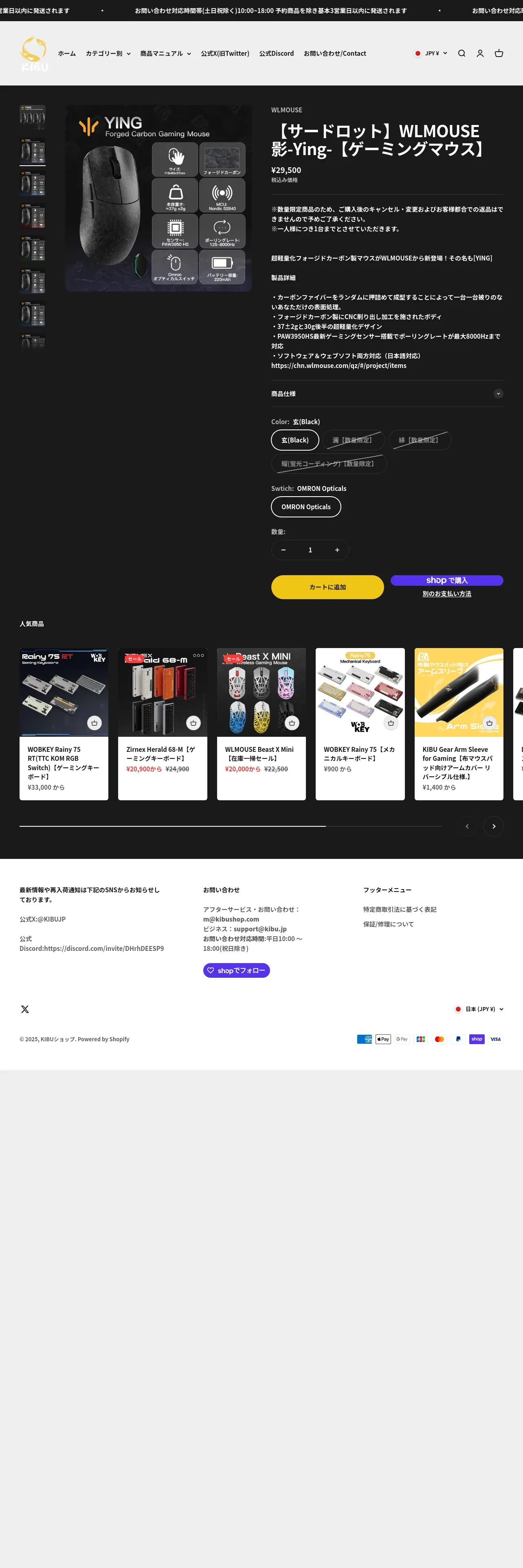Image resolution: width=523 pixels, height=1568 pixels.
Task: Open 特定商取引法に基づく表記 footer link
Action: (x=400, y=909)
